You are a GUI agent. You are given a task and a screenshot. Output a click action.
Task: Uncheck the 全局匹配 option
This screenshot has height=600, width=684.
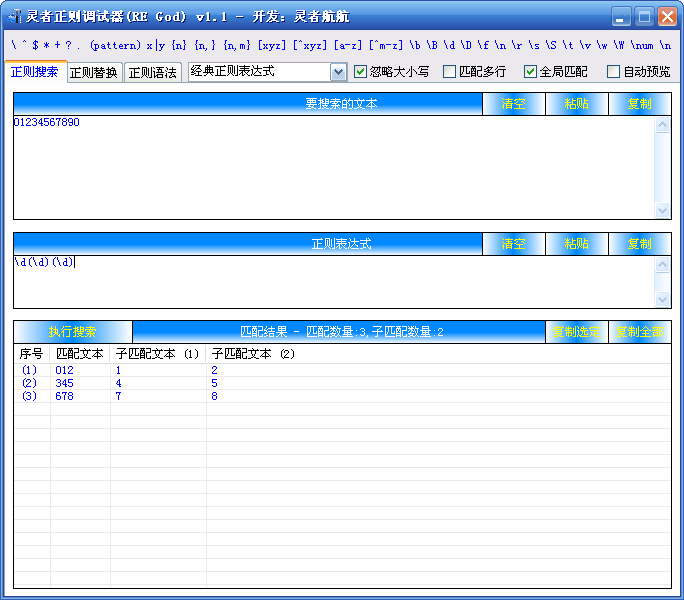(x=531, y=72)
